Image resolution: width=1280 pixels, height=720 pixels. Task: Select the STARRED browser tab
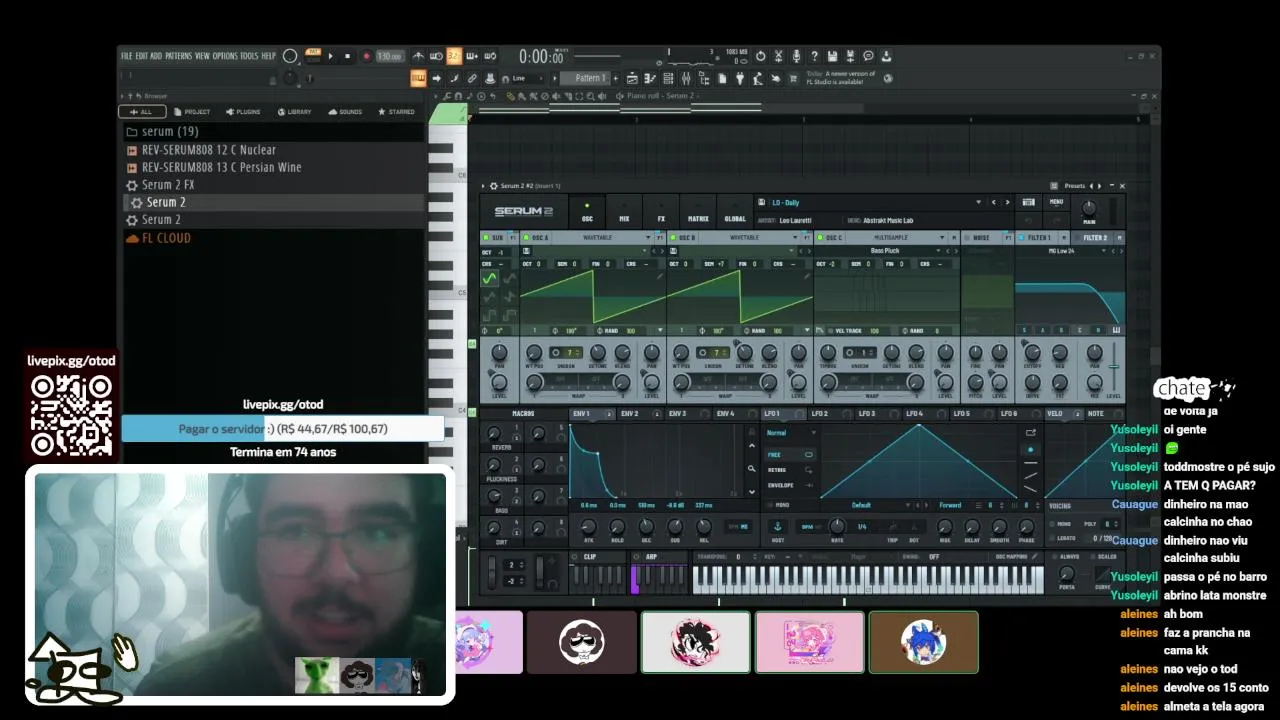396,112
